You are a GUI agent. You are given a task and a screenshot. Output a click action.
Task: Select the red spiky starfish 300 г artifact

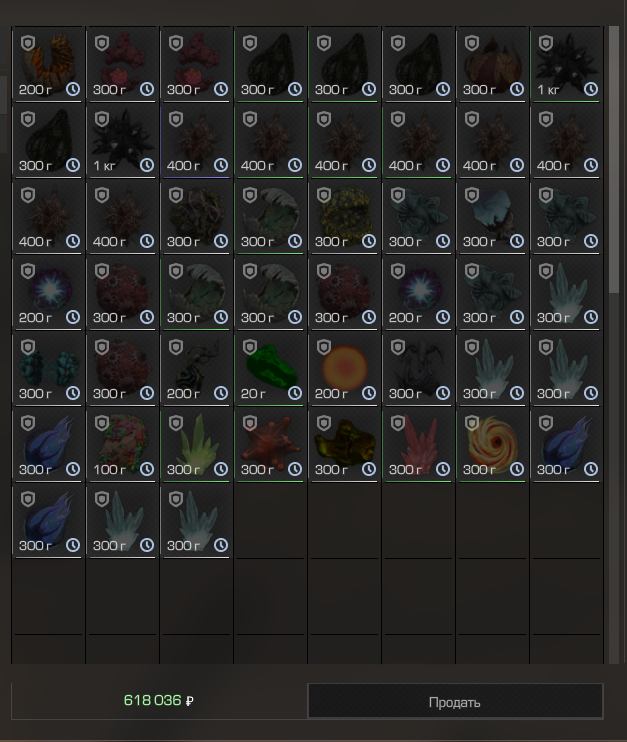(270, 445)
